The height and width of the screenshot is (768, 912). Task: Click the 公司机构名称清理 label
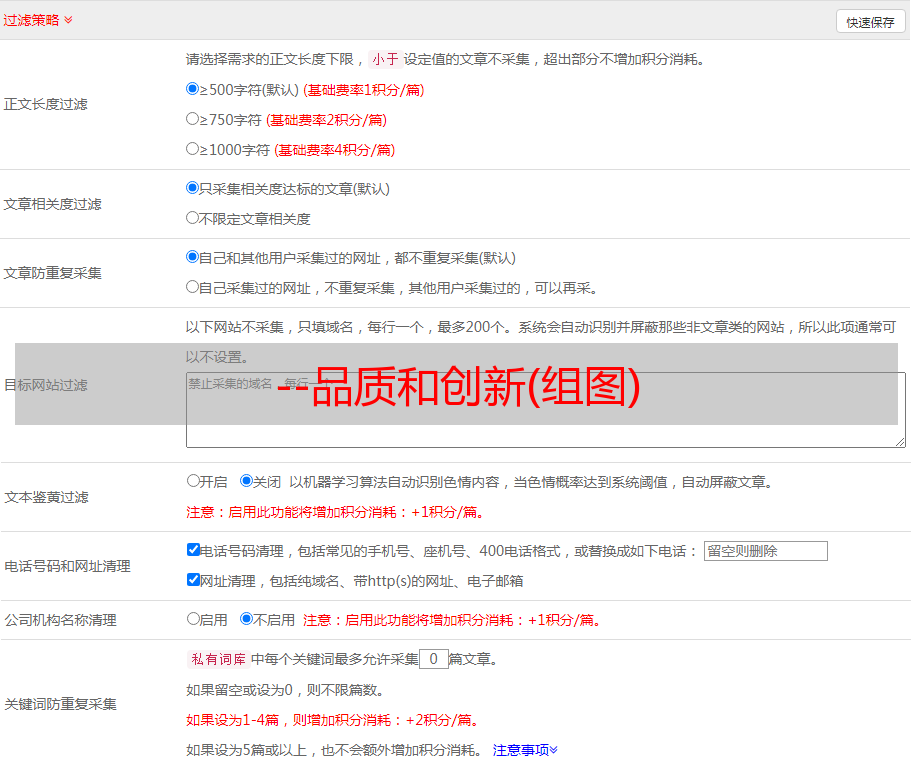pos(60,620)
